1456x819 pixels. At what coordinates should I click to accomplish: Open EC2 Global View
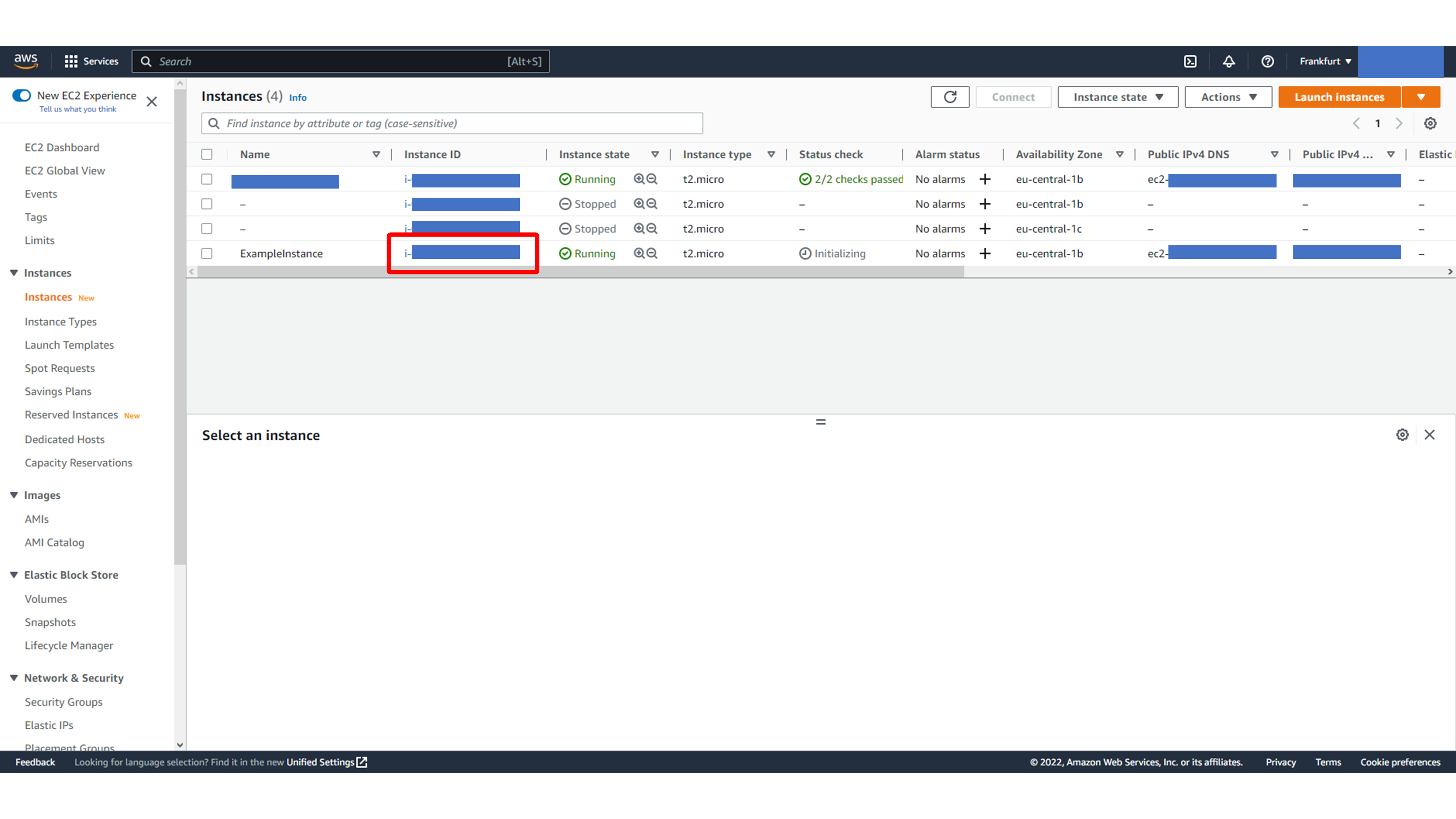(x=64, y=171)
